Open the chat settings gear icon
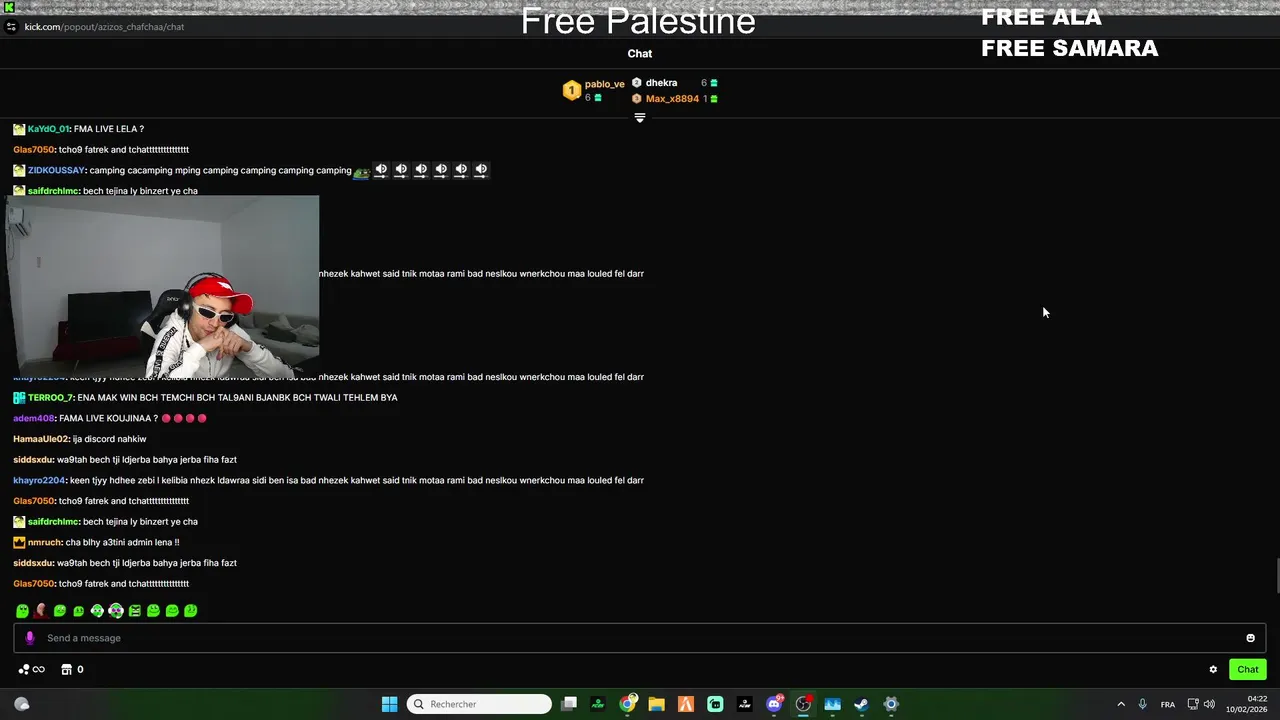 point(1213,670)
